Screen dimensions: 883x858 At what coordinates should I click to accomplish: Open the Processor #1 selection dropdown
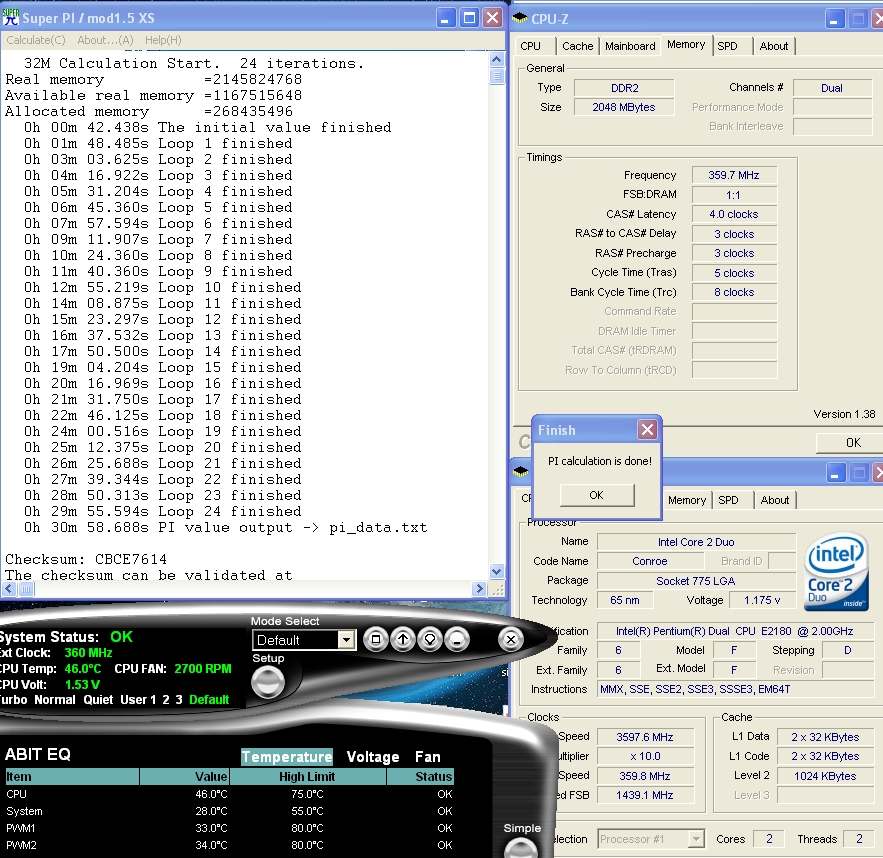coord(697,839)
